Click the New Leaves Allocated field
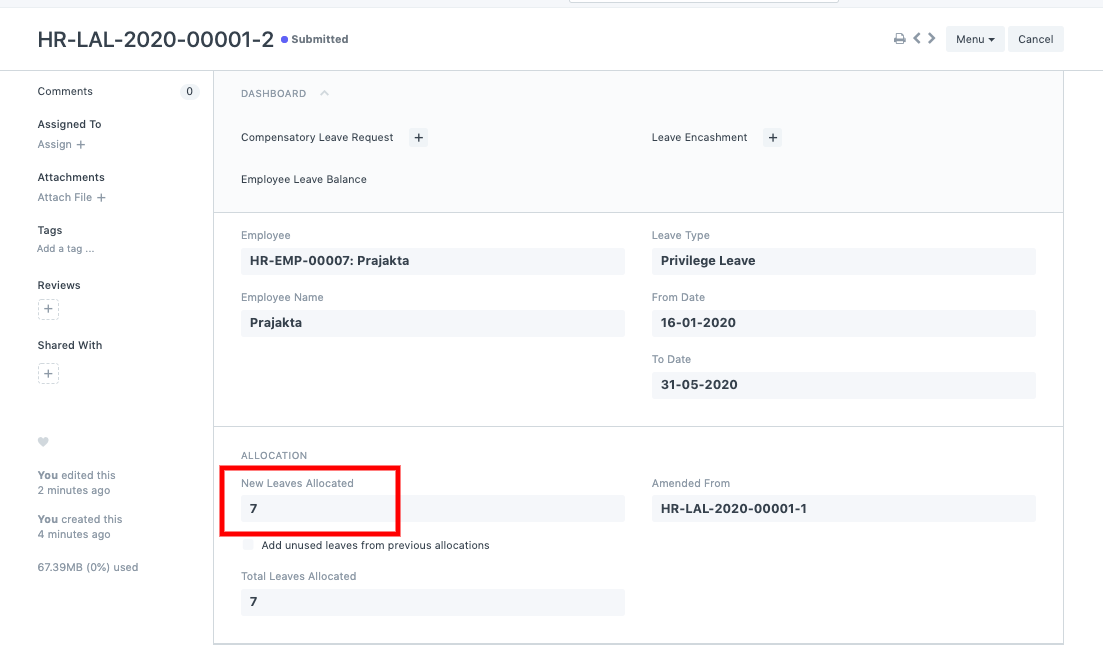This screenshot has width=1103, height=670. [432, 508]
